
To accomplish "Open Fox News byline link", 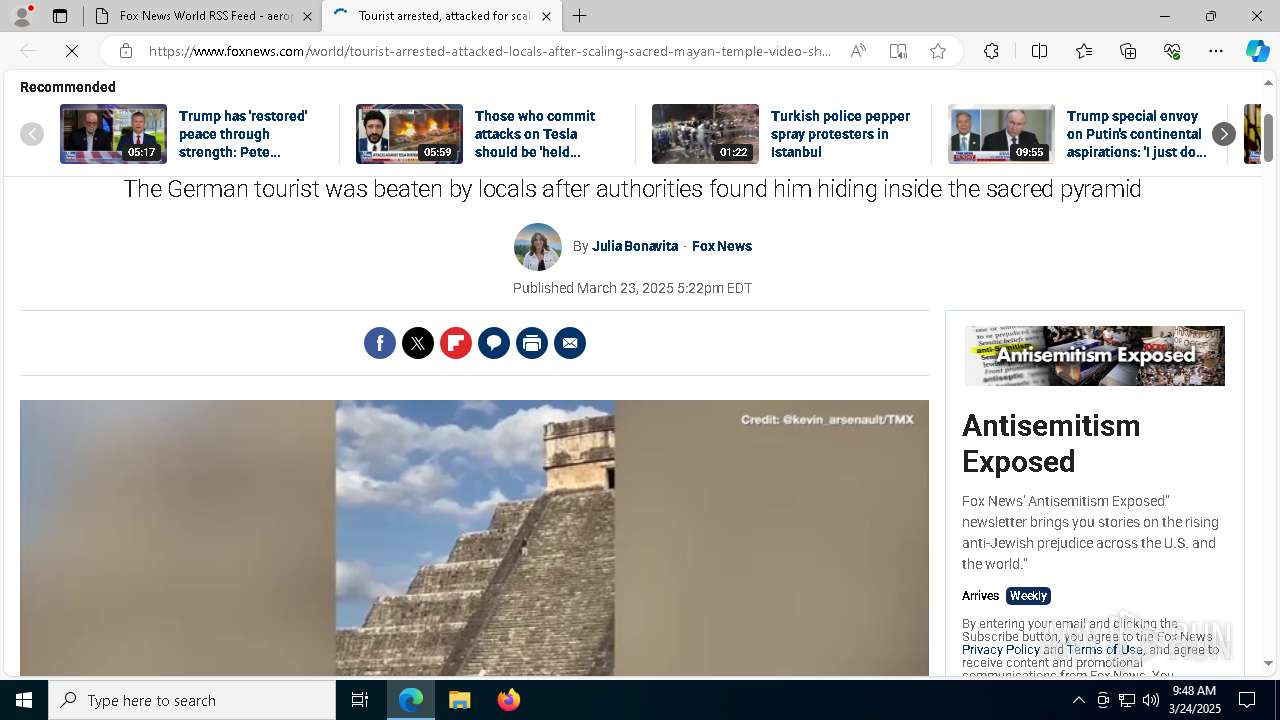I will point(722,246).
